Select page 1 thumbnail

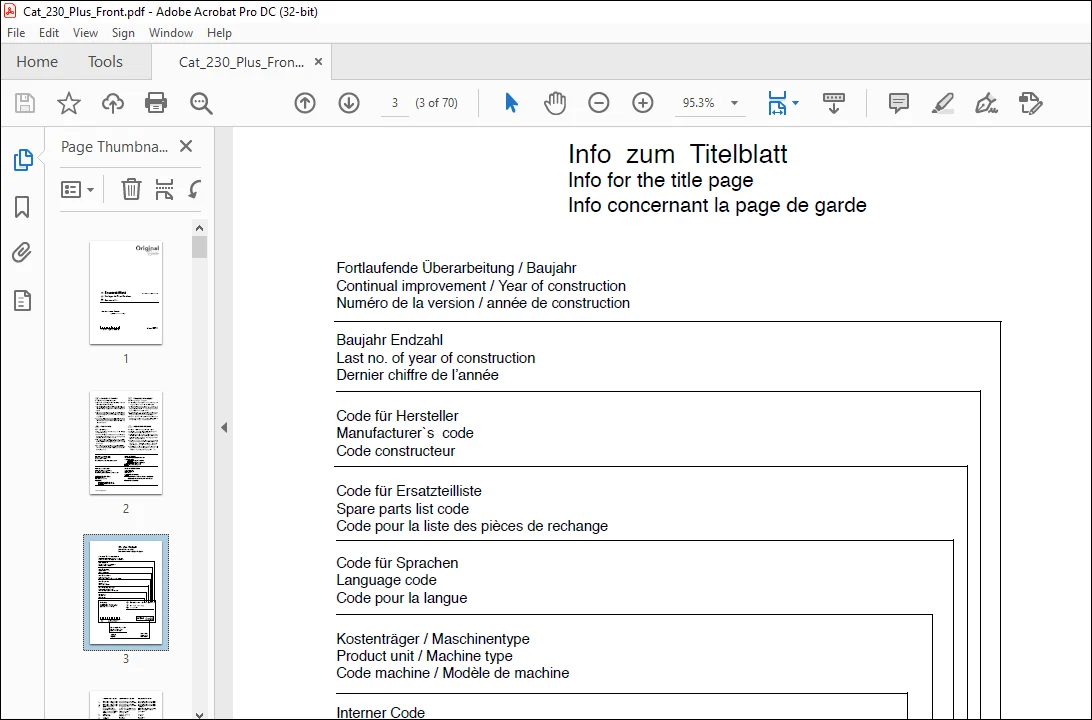tap(126, 292)
